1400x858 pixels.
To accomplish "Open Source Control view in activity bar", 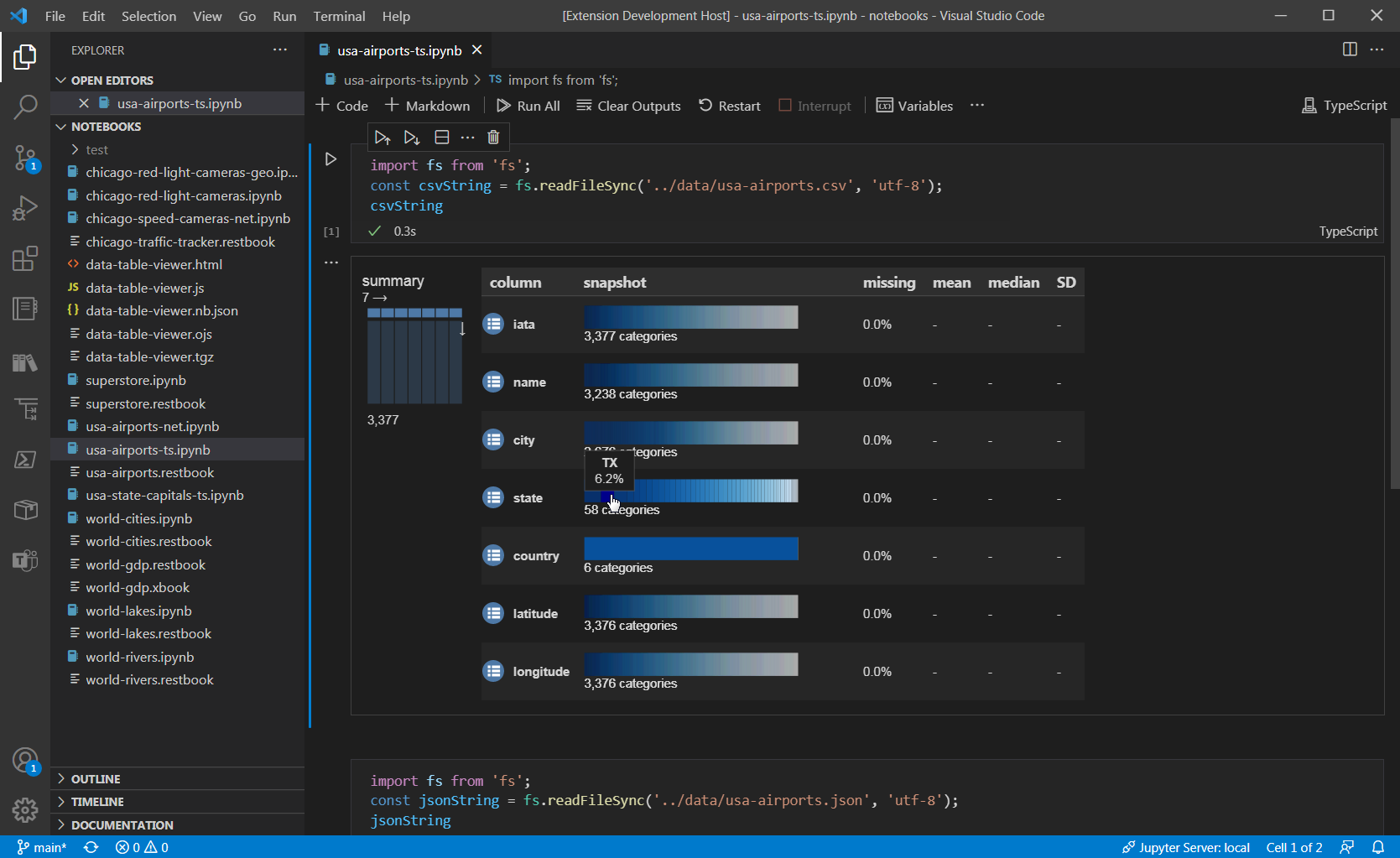I will click(25, 158).
